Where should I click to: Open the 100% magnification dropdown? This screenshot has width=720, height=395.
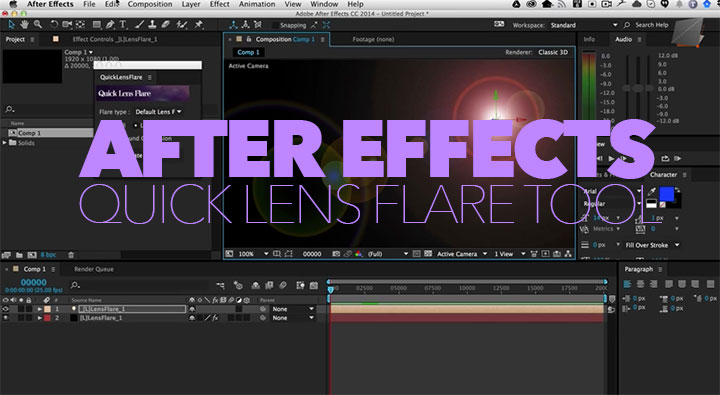point(253,254)
